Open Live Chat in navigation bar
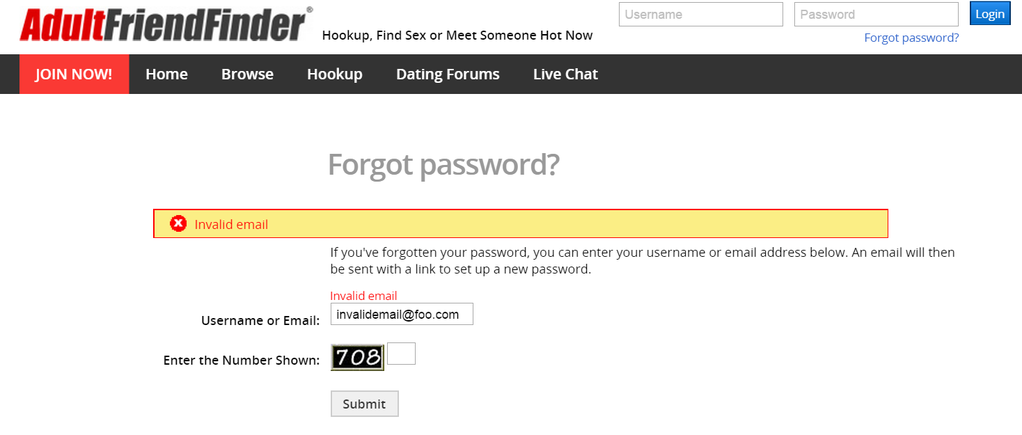Viewport: 1022px width, 435px height. pyautogui.click(x=566, y=74)
